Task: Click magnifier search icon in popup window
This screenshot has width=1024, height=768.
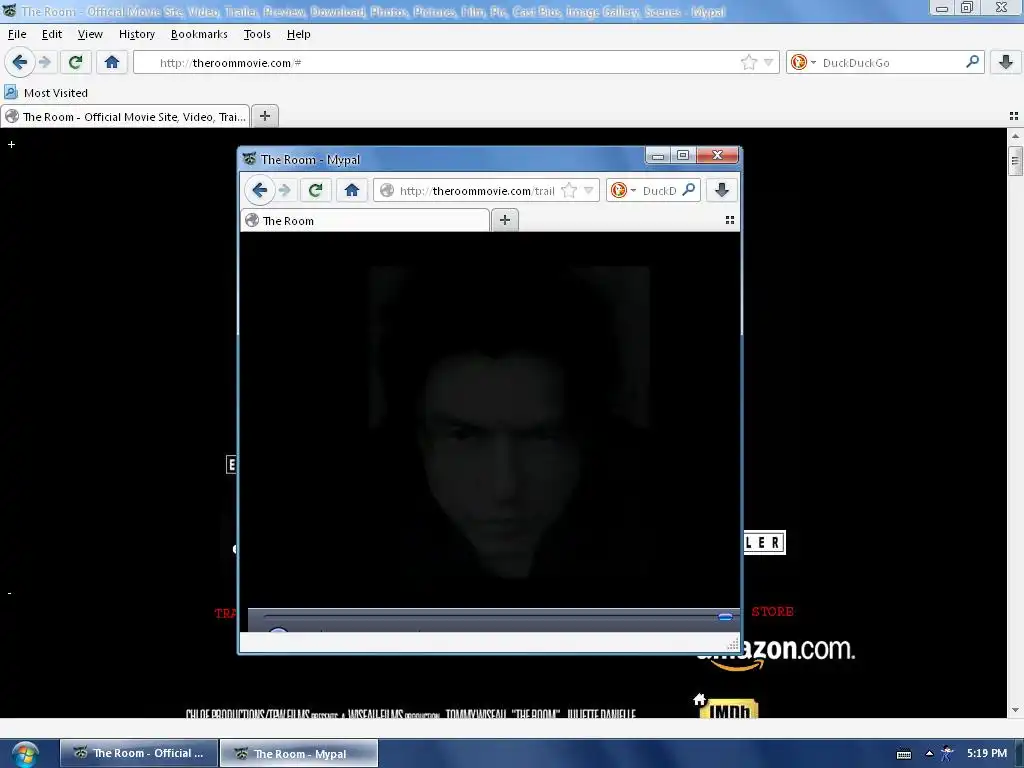Action: pyautogui.click(x=688, y=190)
